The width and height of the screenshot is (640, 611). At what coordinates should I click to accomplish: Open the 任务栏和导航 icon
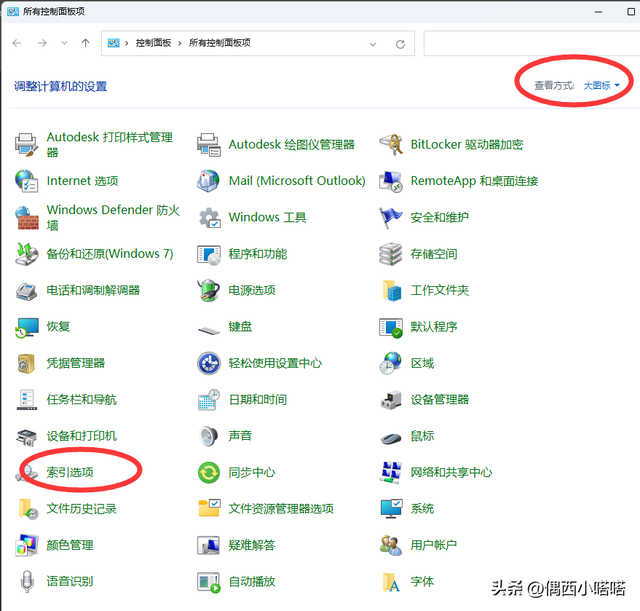[27, 400]
